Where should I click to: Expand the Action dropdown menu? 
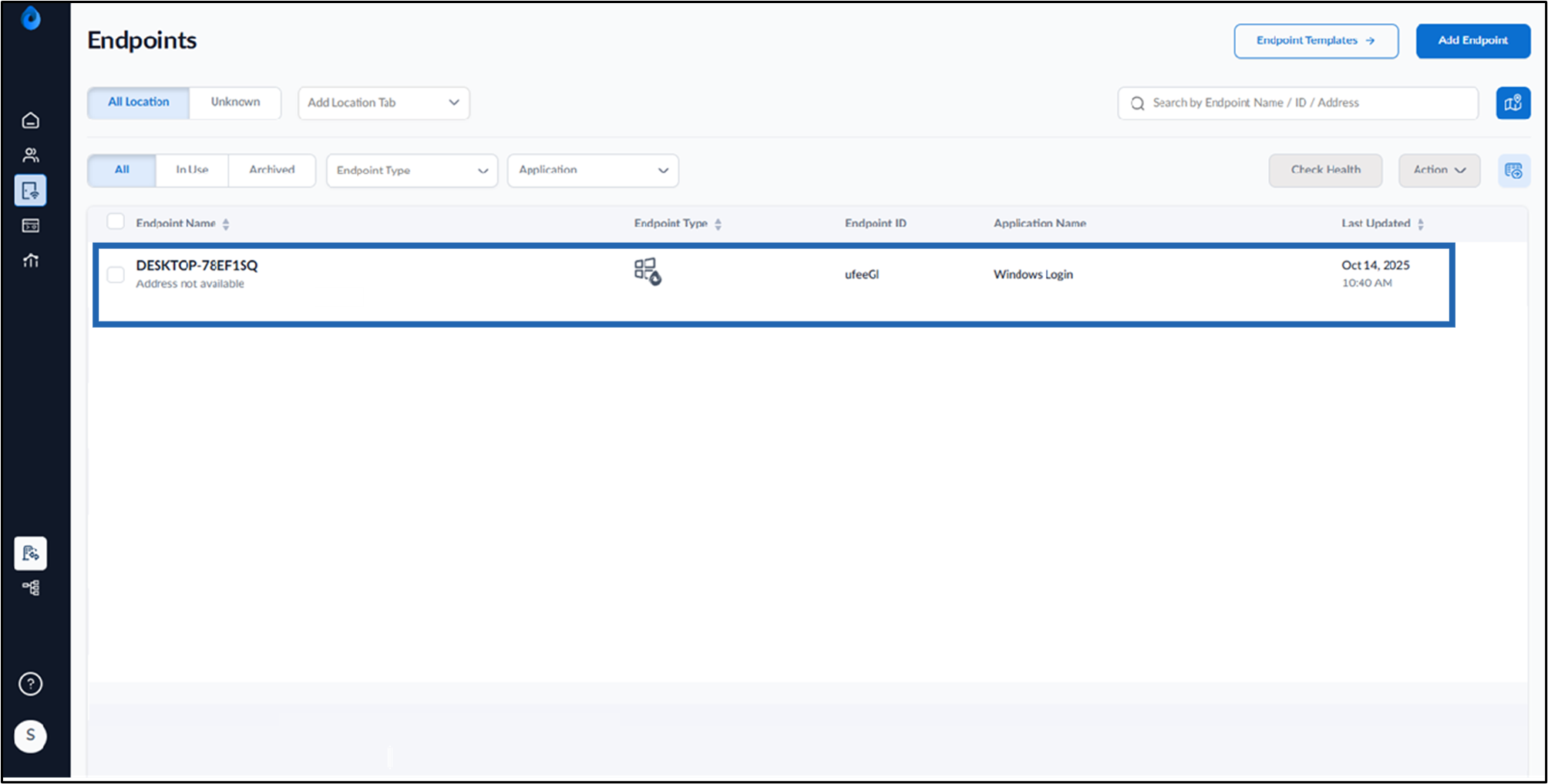(1439, 170)
